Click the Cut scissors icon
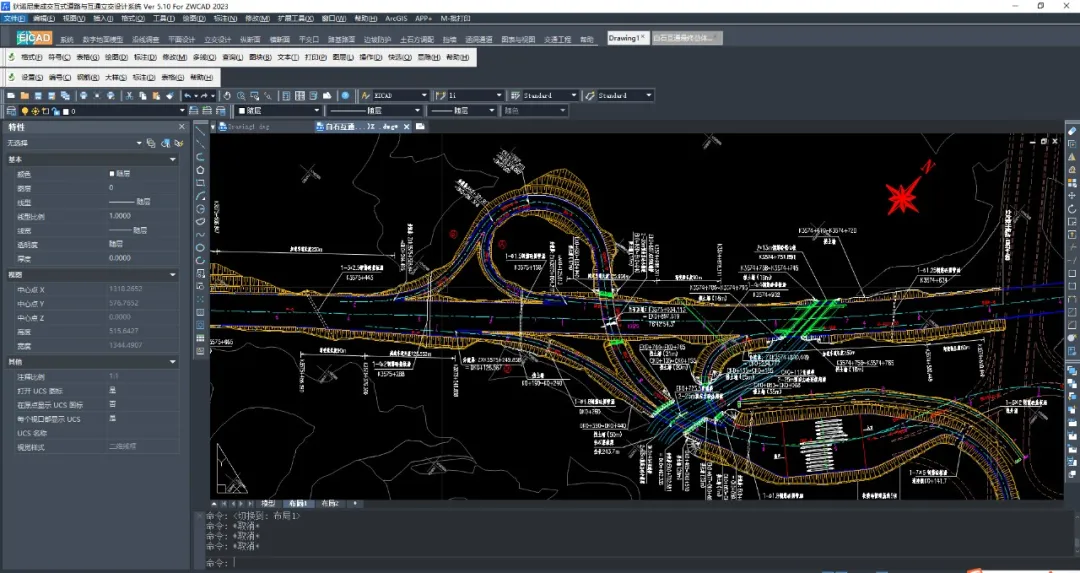The width and height of the screenshot is (1080, 573). [x=129, y=96]
